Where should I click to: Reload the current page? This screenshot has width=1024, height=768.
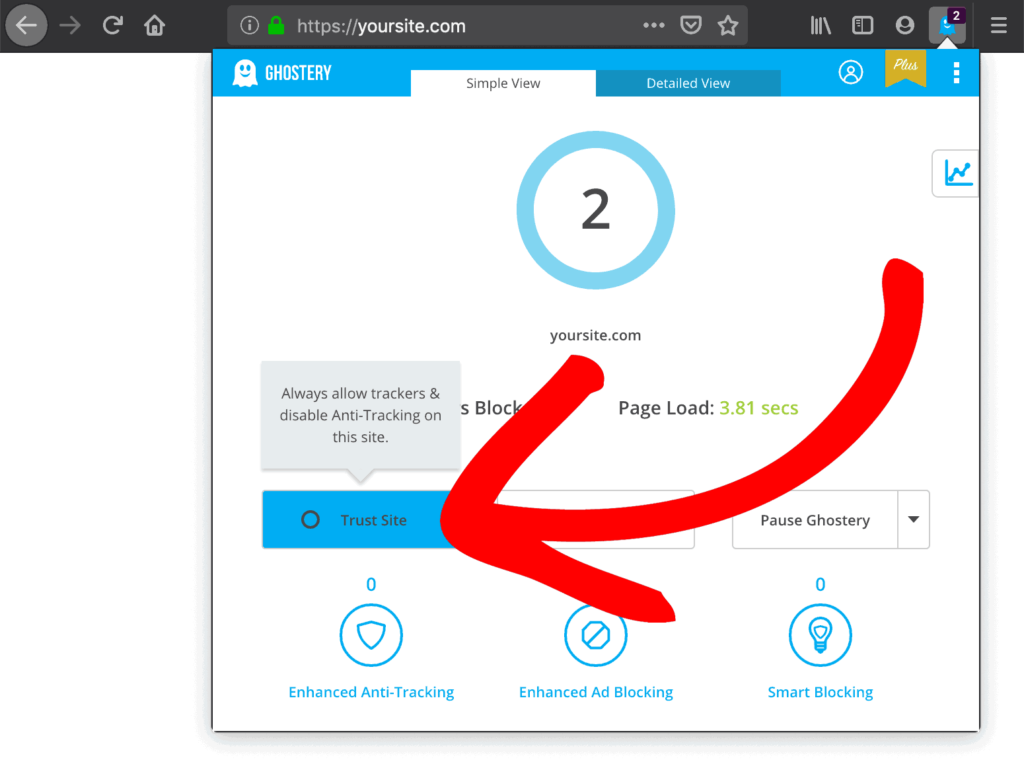pyautogui.click(x=110, y=25)
